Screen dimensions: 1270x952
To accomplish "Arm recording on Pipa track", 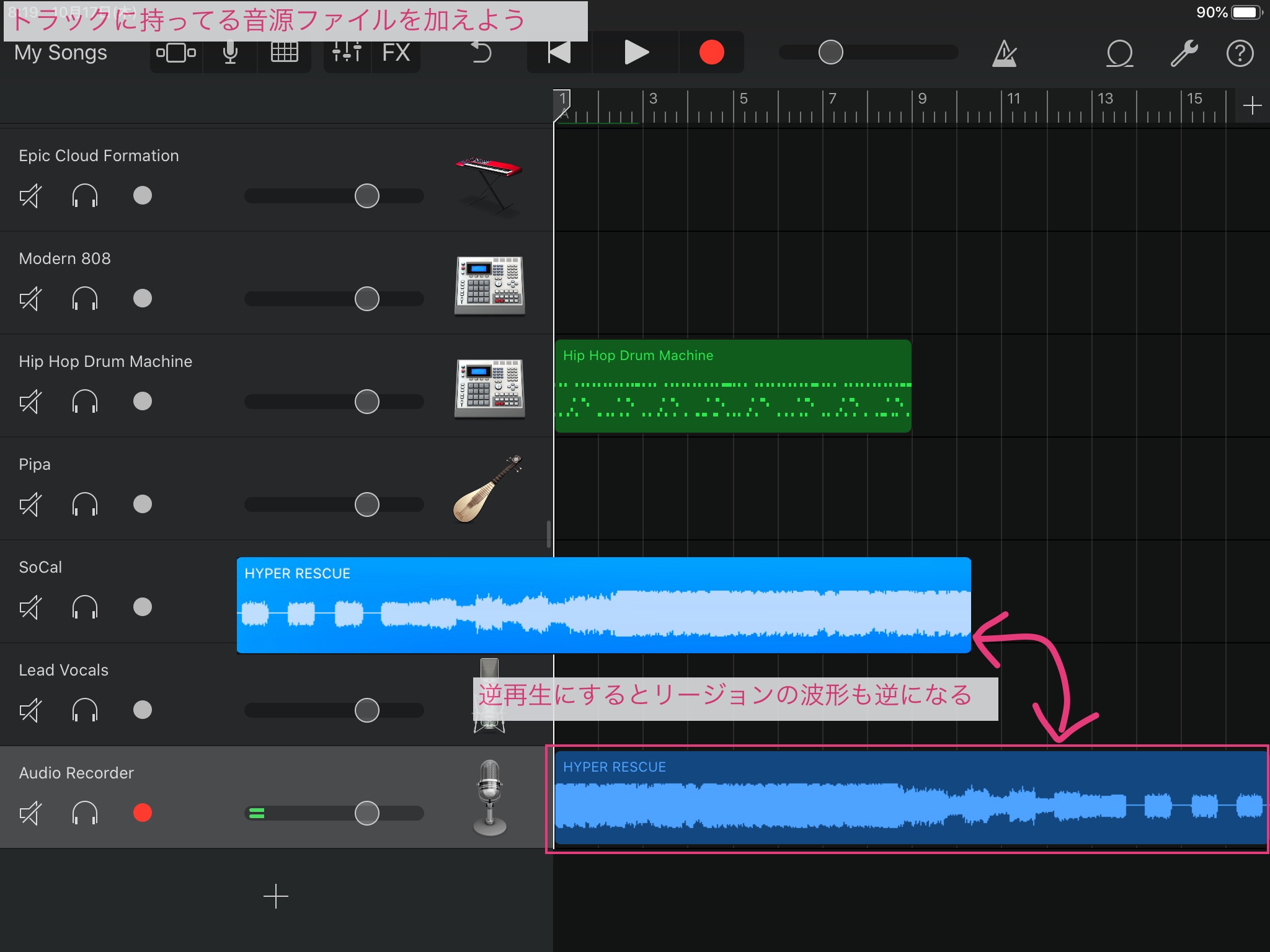I will (x=143, y=505).
